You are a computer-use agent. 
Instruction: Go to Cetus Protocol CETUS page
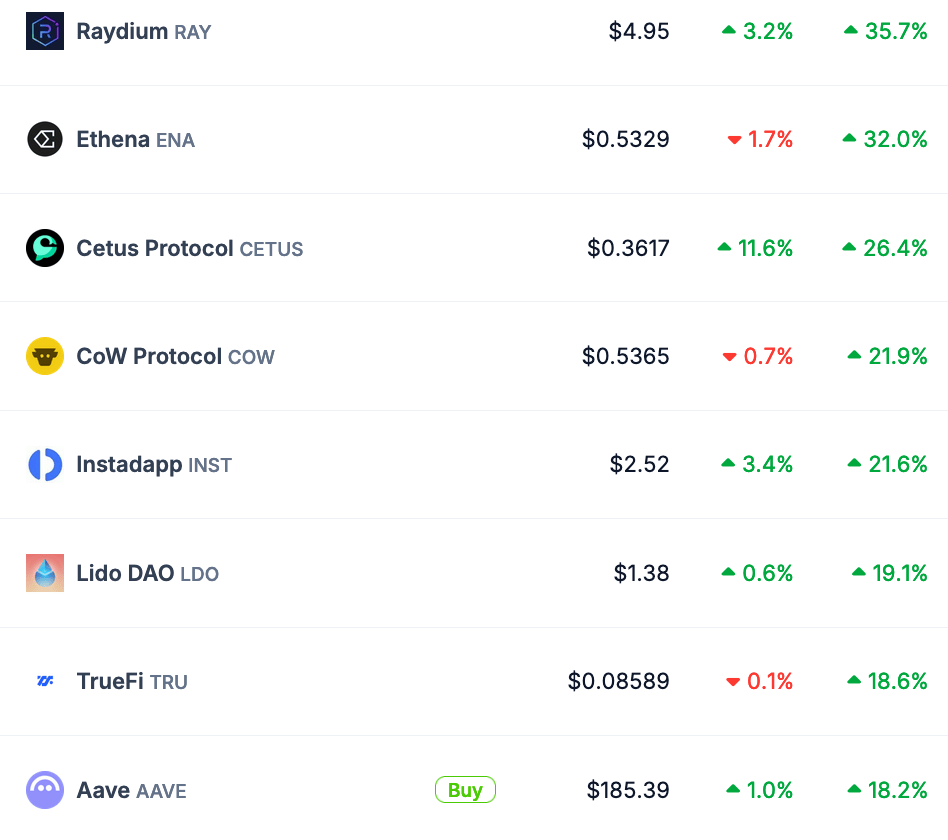click(189, 248)
